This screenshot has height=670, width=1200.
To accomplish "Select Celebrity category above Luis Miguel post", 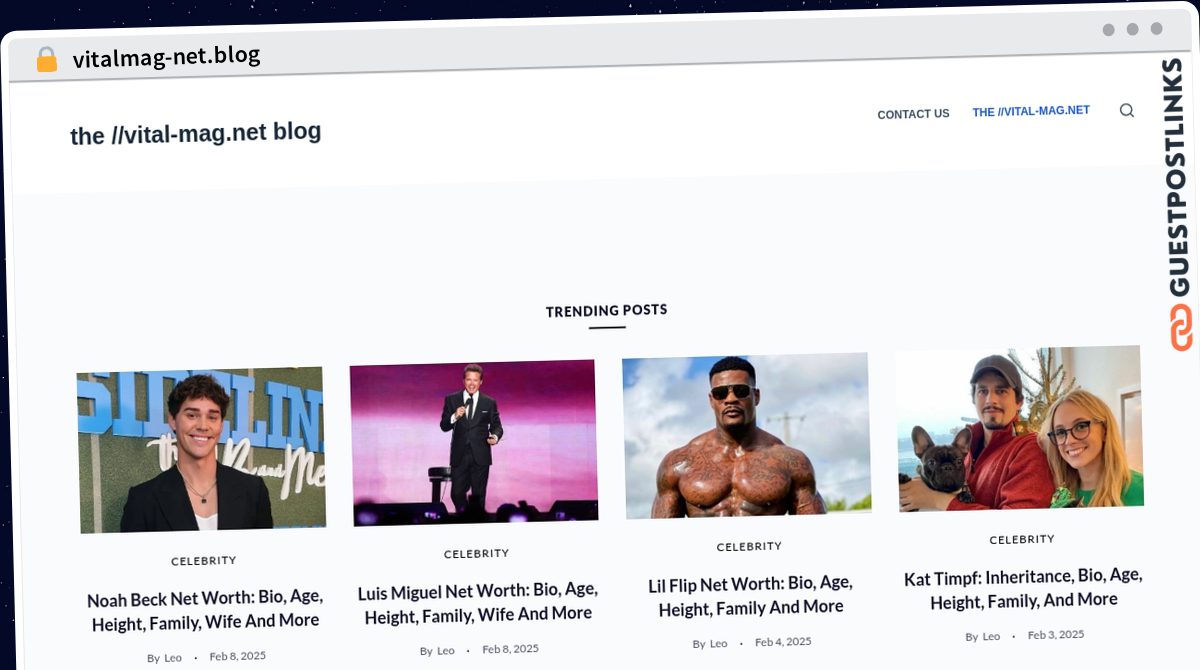I will [477, 554].
